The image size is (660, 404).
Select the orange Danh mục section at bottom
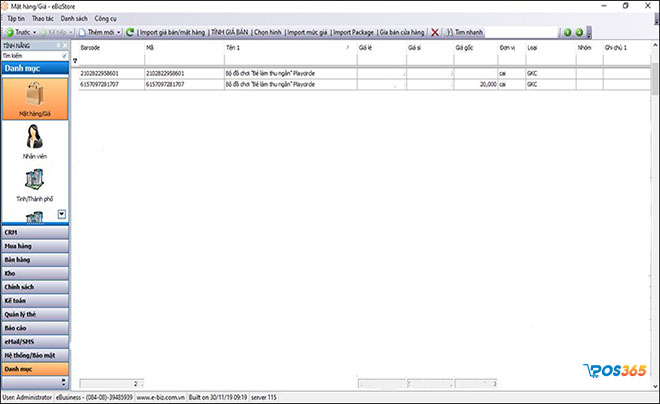point(35,369)
